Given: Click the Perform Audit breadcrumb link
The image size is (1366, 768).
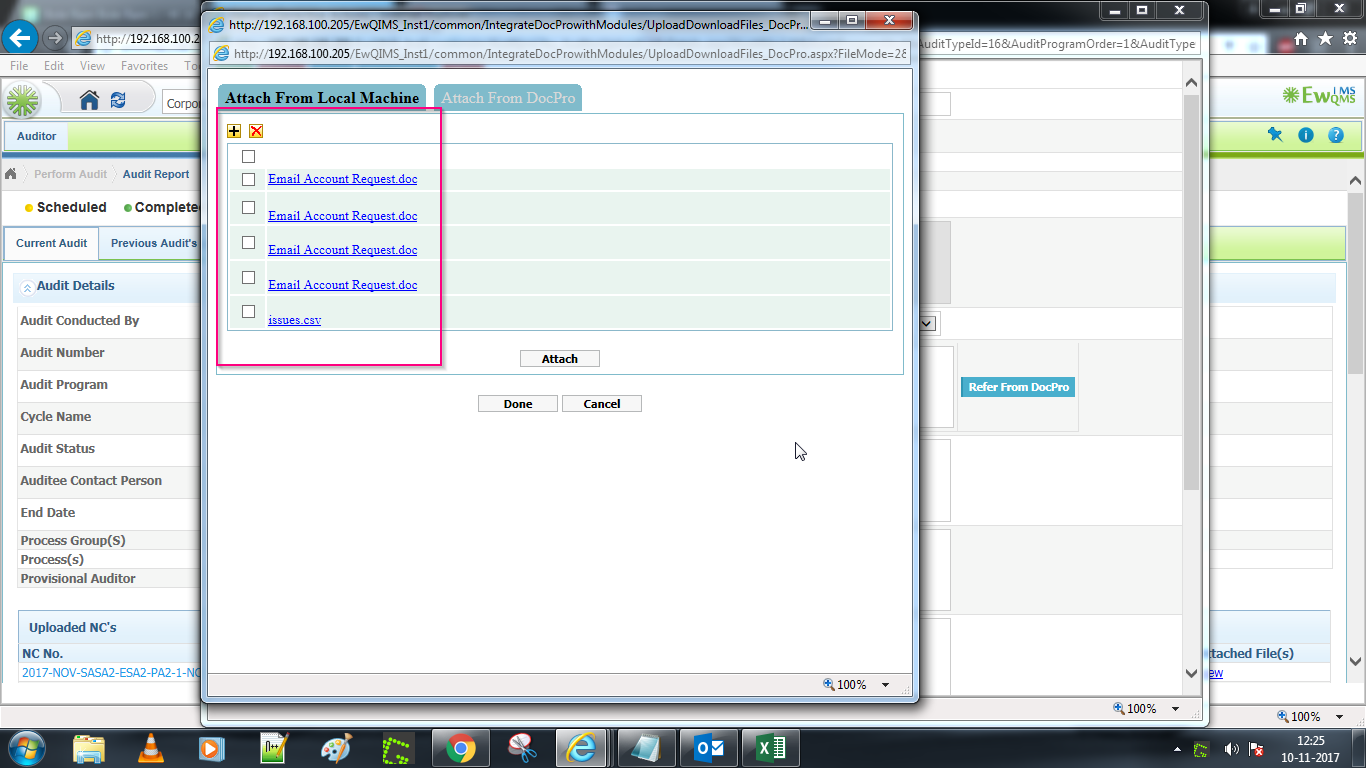Looking at the screenshot, I should click(70, 174).
